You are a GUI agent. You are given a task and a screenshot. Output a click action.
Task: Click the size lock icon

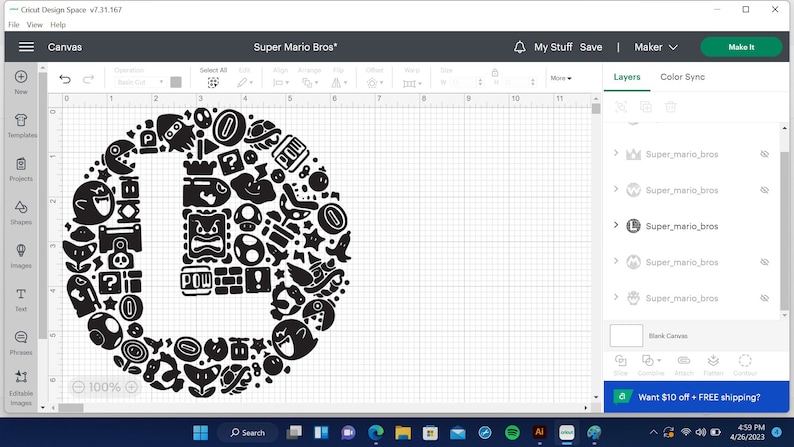[495, 72]
